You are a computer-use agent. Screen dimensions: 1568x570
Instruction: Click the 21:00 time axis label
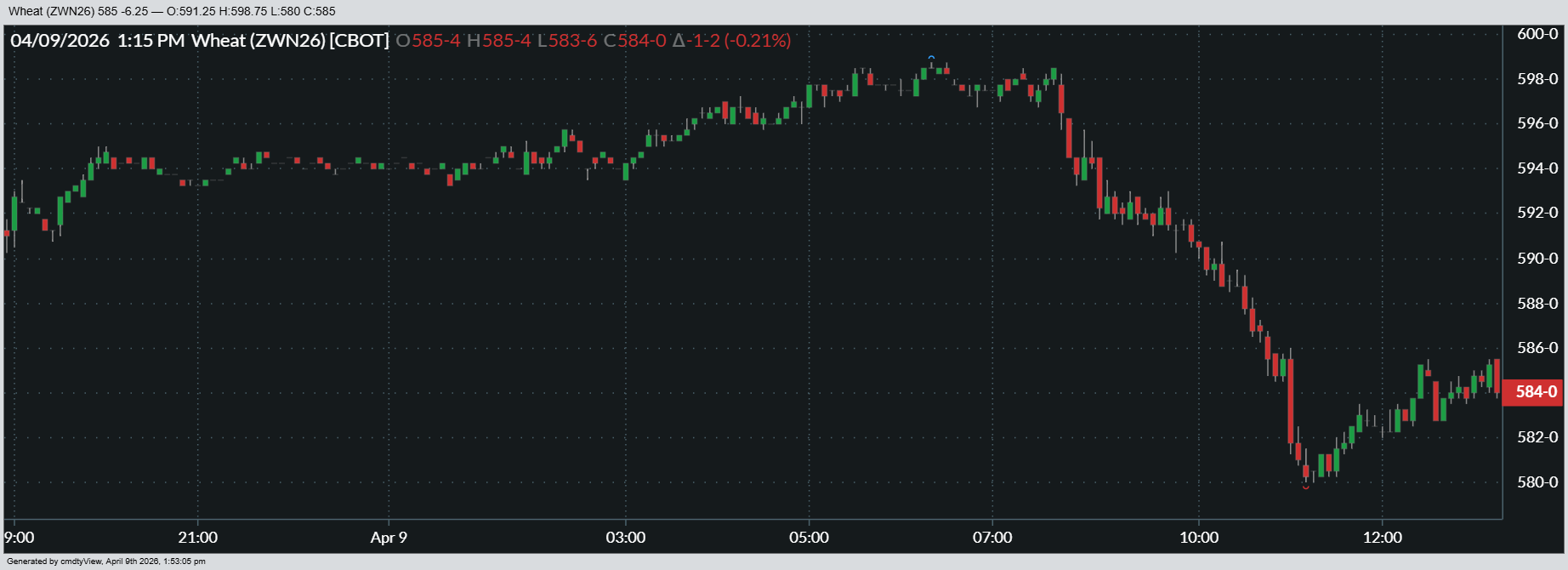(x=198, y=538)
